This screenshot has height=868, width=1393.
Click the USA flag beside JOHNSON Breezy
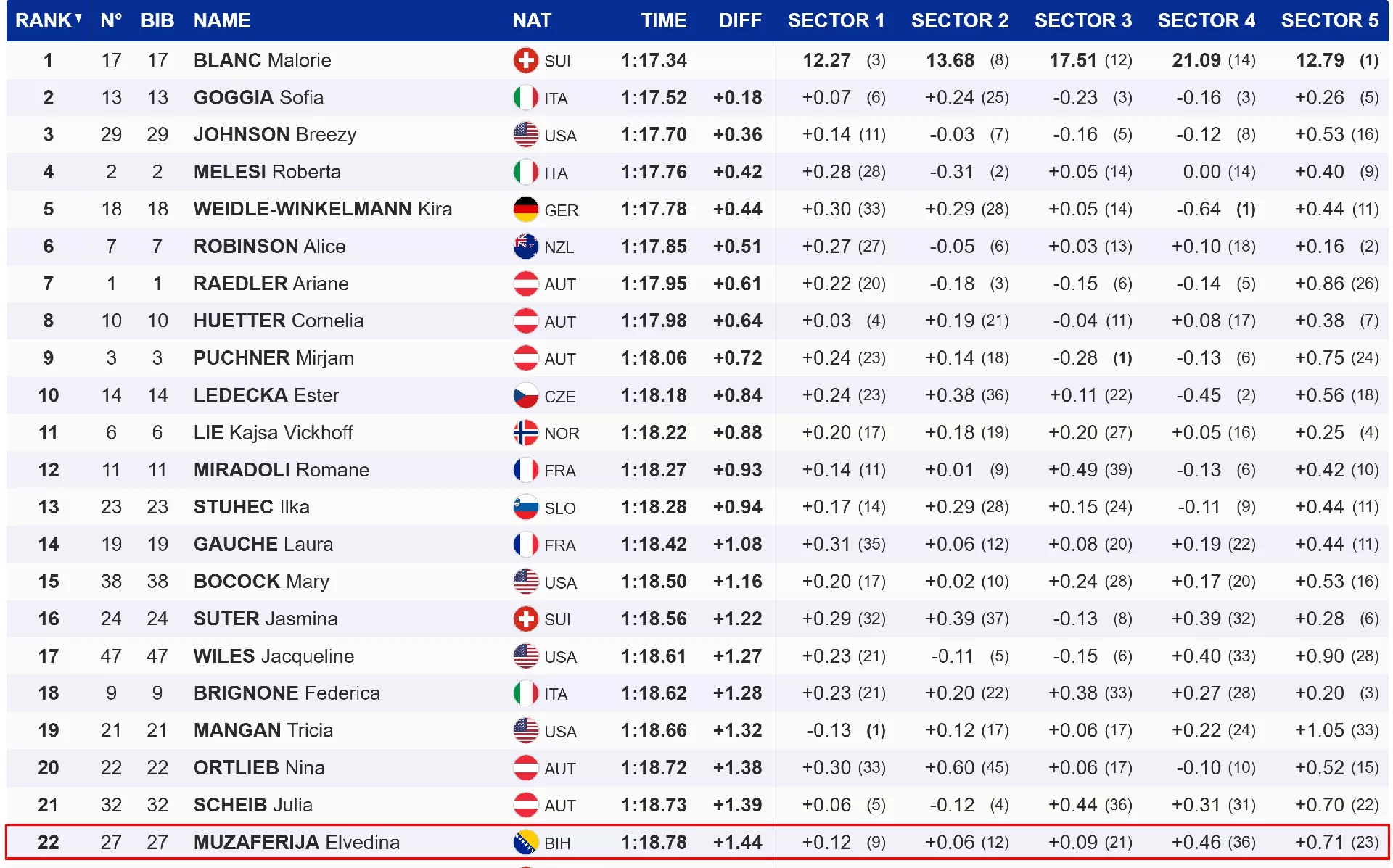[x=525, y=135]
